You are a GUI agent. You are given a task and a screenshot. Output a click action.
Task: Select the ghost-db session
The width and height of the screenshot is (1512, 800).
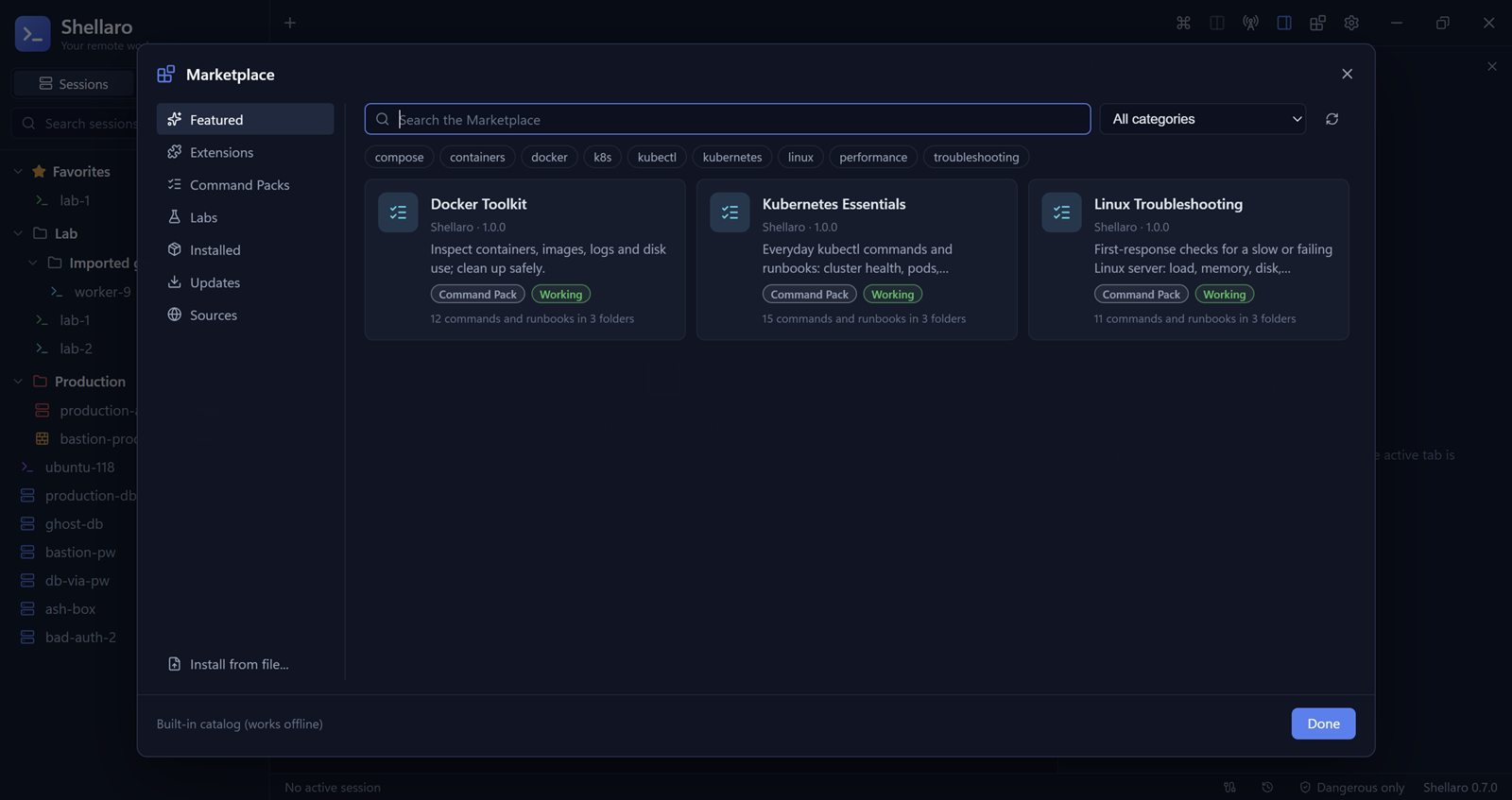point(76,523)
